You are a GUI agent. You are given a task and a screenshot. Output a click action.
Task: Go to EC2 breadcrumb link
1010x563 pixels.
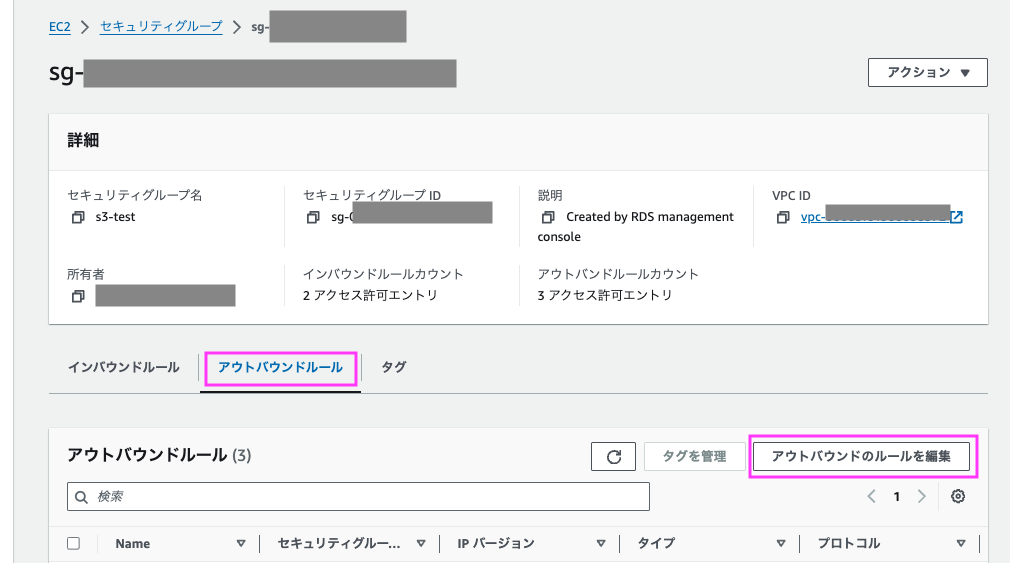point(60,26)
